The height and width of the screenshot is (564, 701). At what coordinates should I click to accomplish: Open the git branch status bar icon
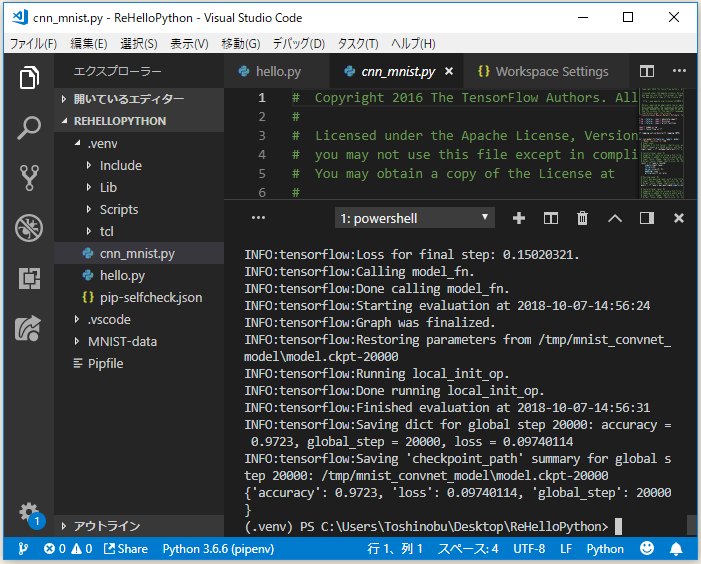(23, 548)
